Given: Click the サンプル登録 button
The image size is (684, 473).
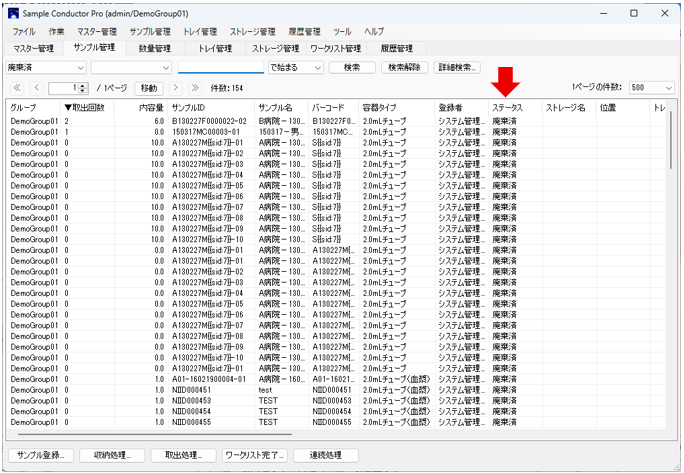Looking at the screenshot, I should point(40,455).
